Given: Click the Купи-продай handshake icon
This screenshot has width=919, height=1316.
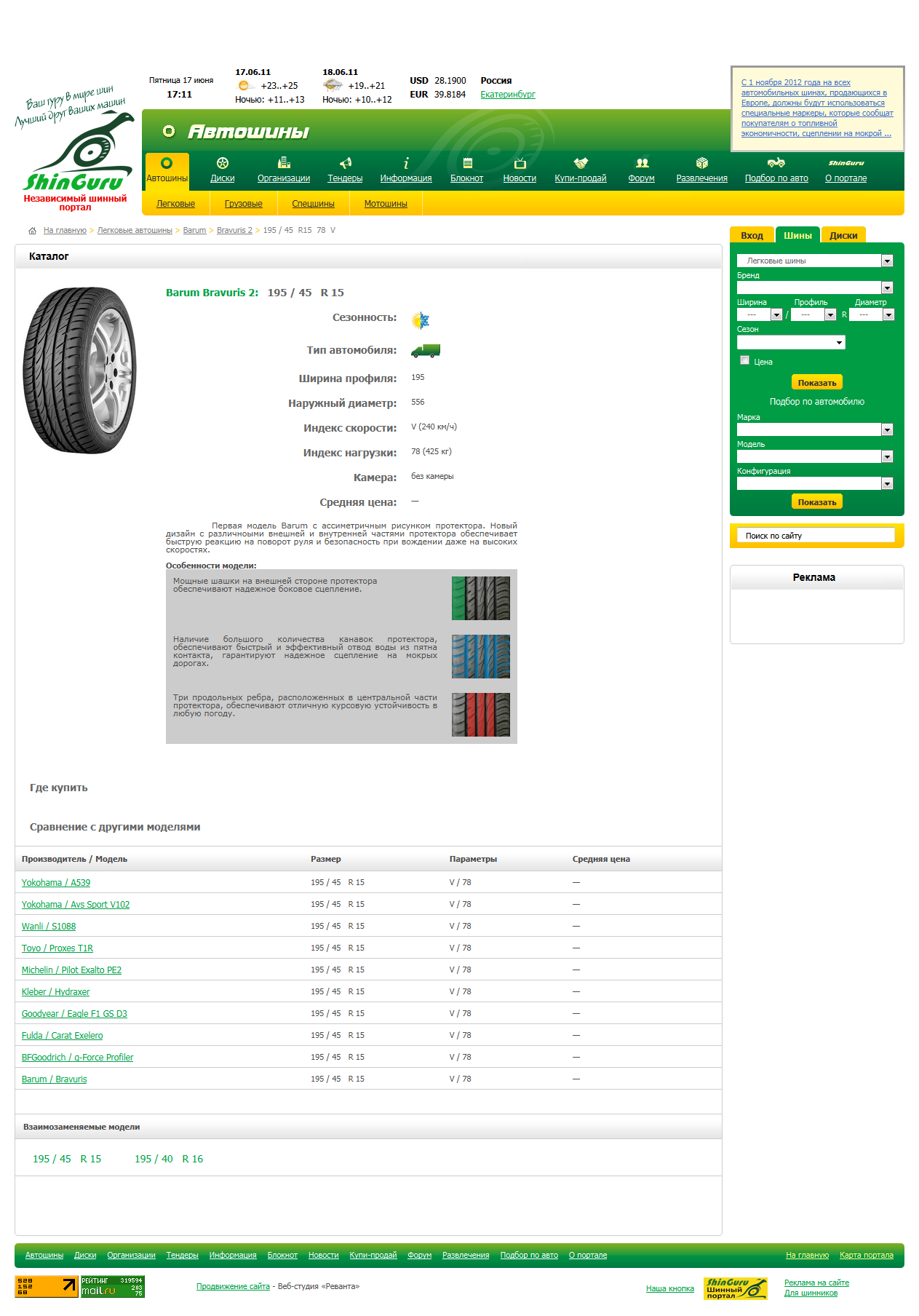Looking at the screenshot, I should 581,163.
